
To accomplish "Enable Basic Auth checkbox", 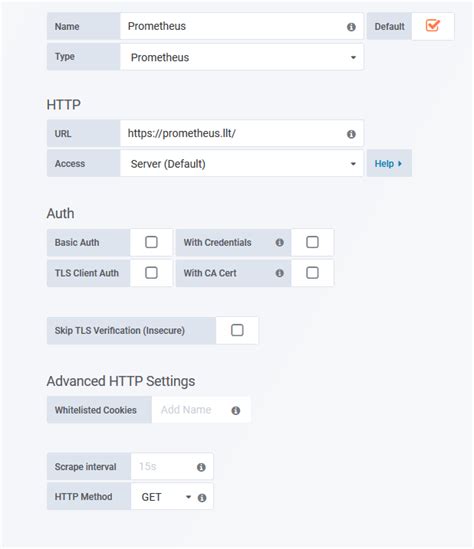I will tap(151, 242).
